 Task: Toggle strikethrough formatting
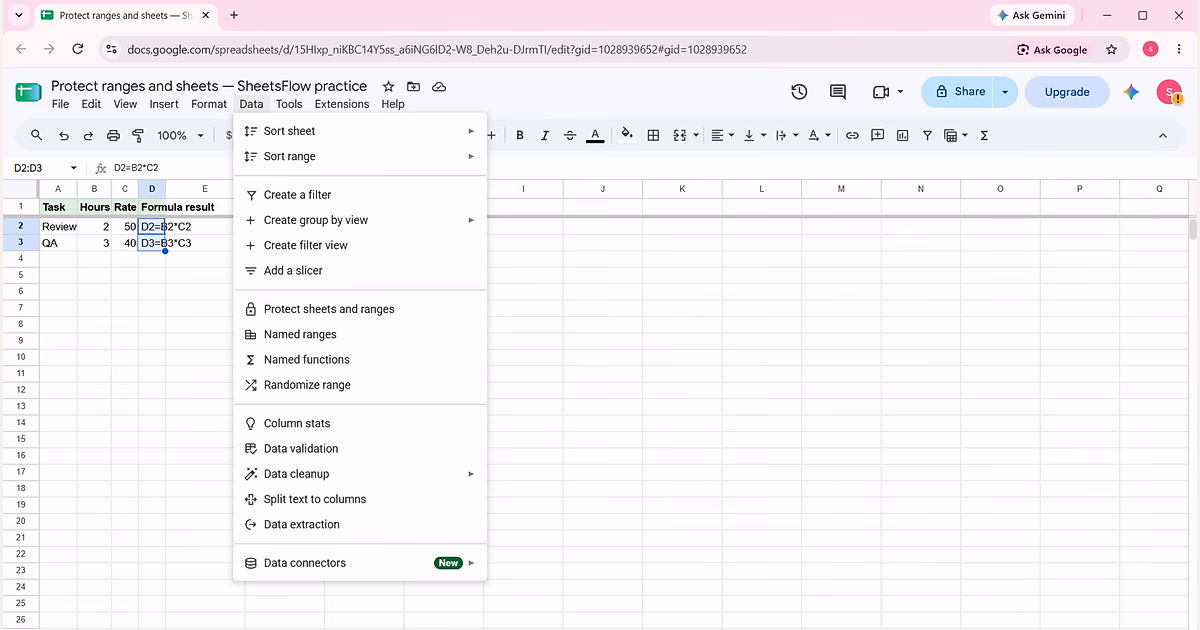pos(570,135)
